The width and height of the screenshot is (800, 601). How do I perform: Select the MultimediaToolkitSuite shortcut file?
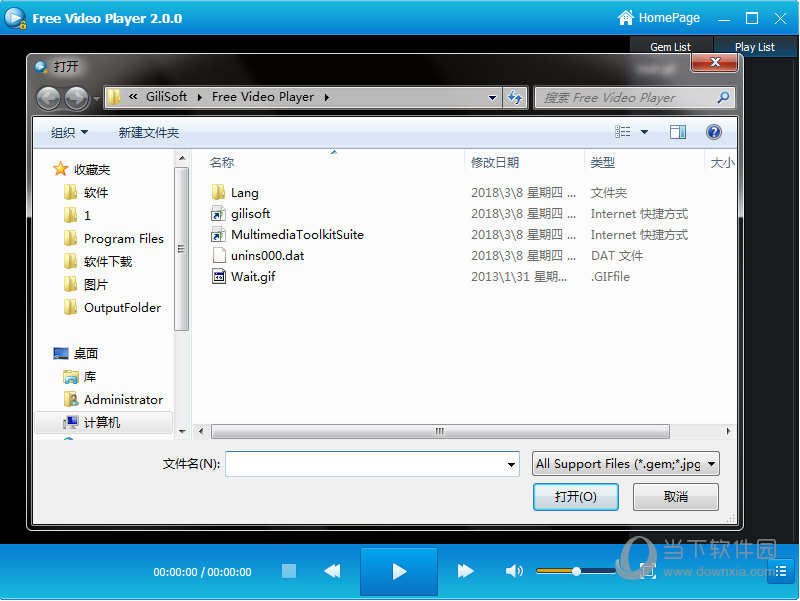click(x=297, y=234)
